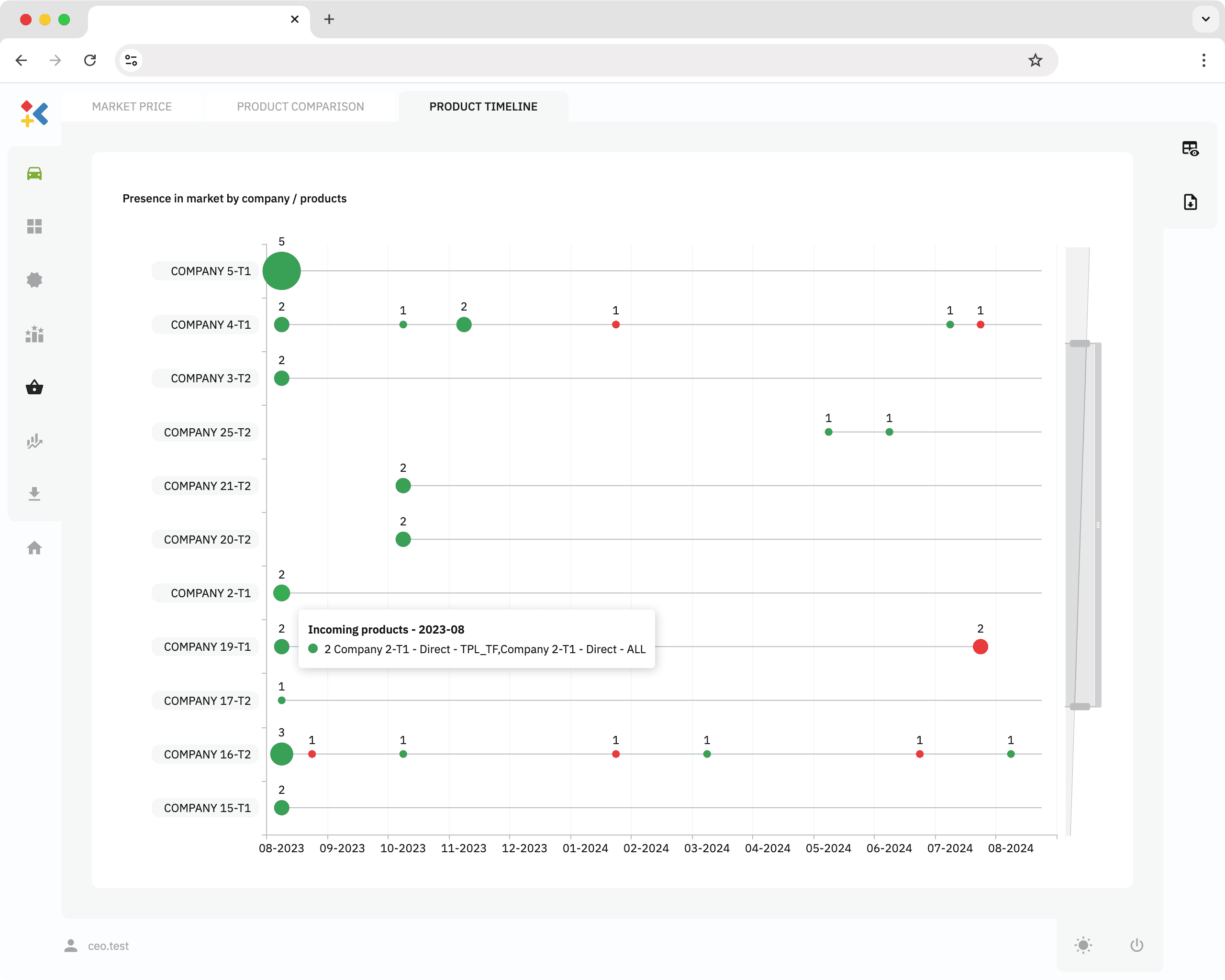This screenshot has width=1225, height=980.
Task: Open the trend analytics chart icon
Action: [34, 441]
